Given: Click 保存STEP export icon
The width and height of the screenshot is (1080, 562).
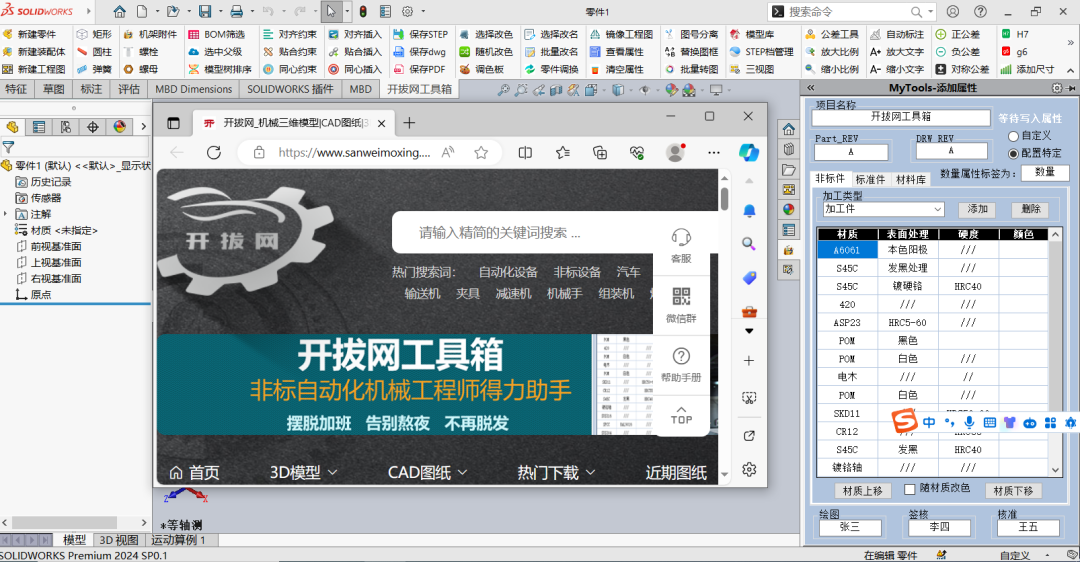Looking at the screenshot, I should point(398,34).
